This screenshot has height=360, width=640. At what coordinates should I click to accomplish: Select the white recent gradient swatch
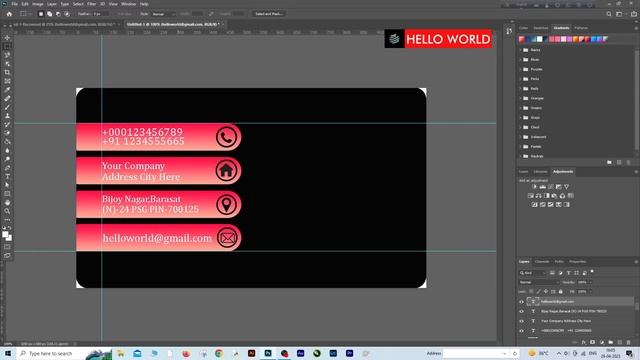point(540,39)
